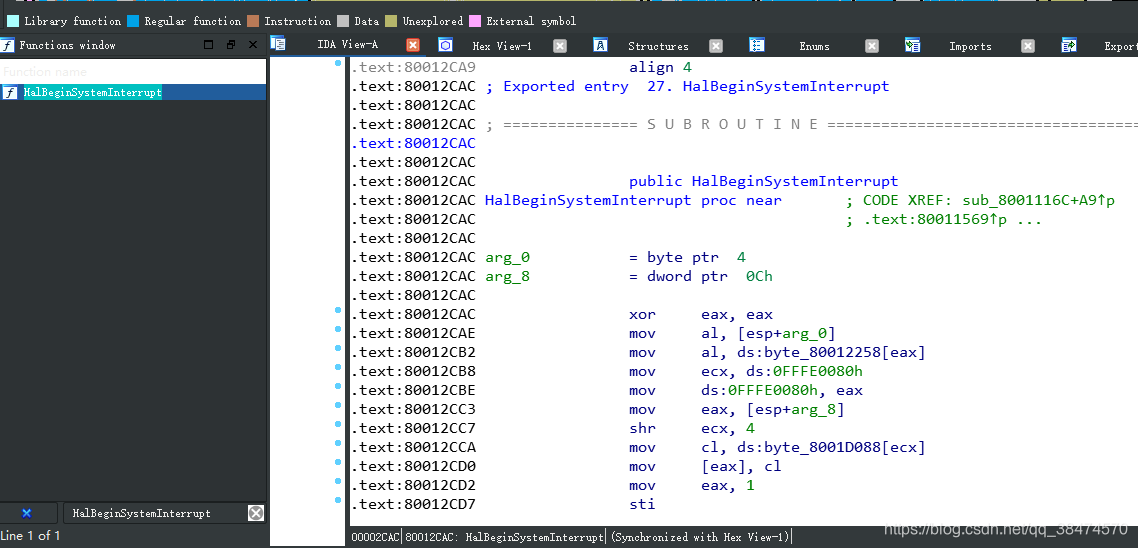The height and width of the screenshot is (548, 1138).
Task: Click the Enums tab icon
Action: click(757, 45)
